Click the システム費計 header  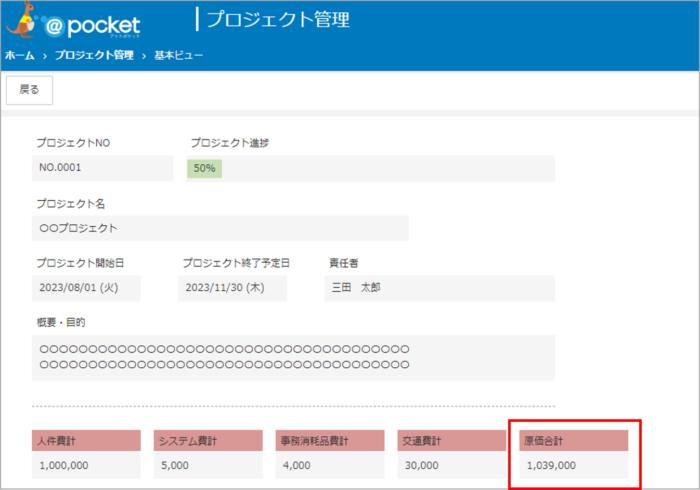point(208,441)
